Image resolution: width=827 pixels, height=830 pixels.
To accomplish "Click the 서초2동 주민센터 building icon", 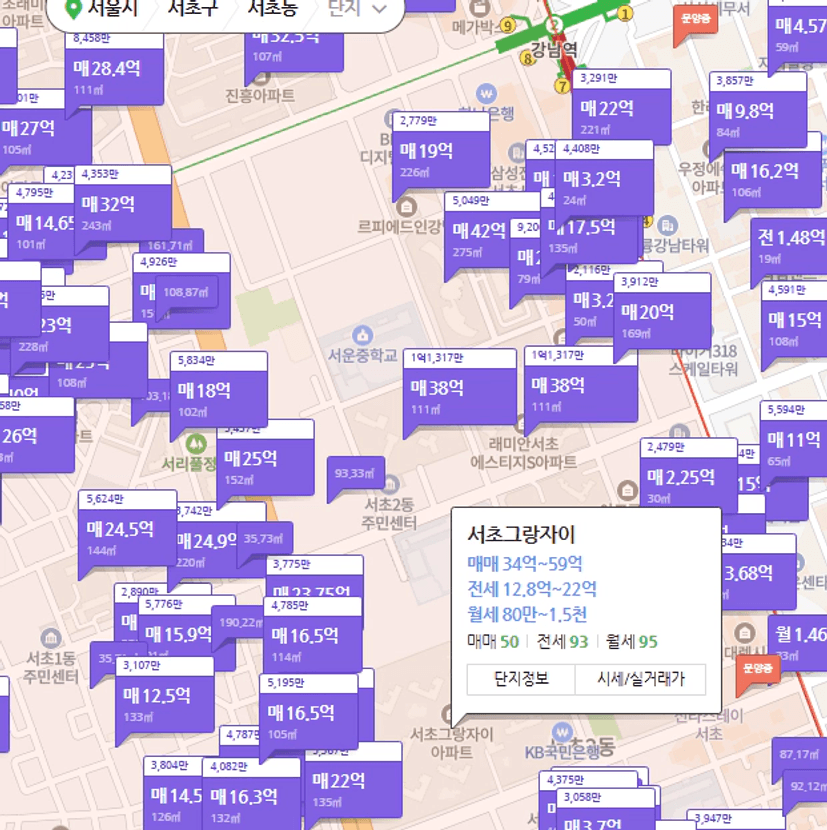I will pos(390,484).
